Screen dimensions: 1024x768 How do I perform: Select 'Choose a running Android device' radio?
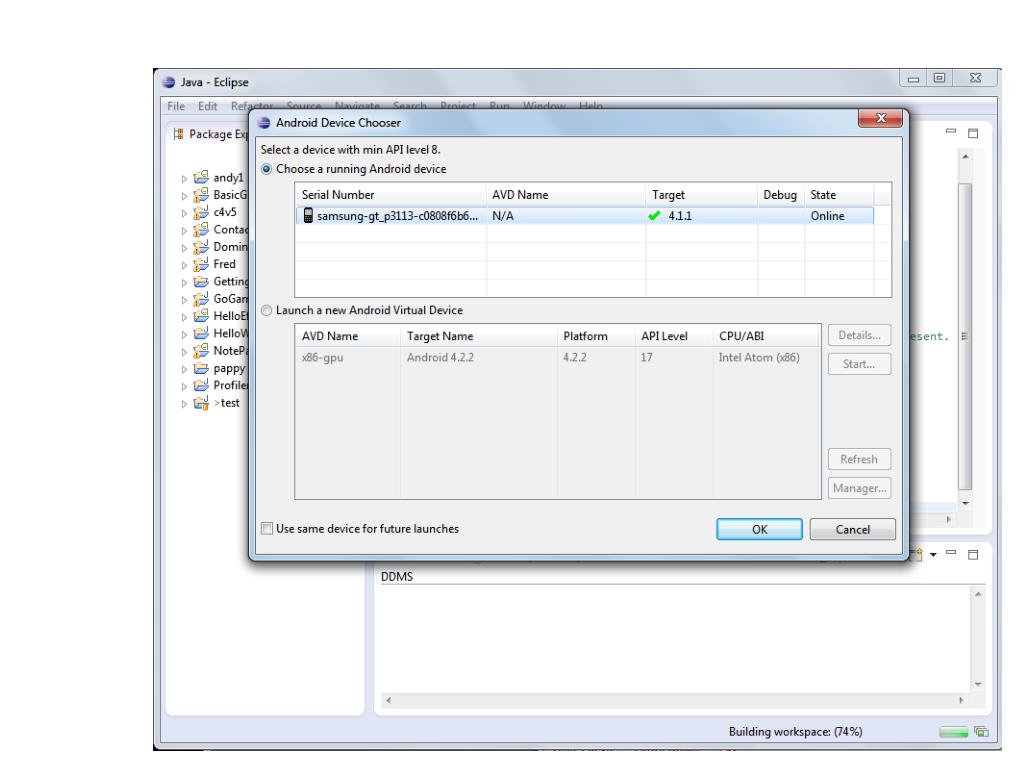tap(266, 169)
